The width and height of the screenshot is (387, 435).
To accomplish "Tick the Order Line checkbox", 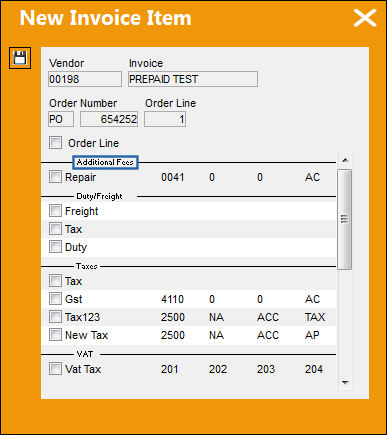I will click(55, 143).
